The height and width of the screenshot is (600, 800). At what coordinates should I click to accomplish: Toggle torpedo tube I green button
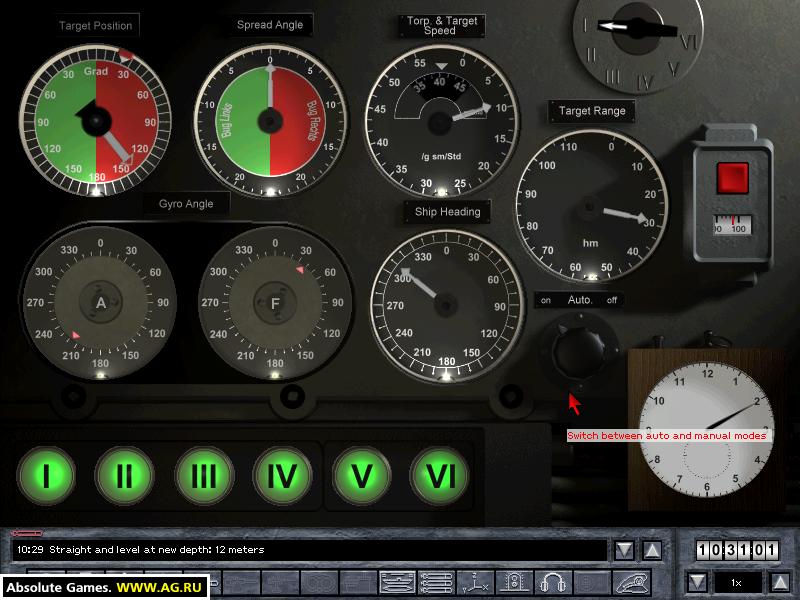46,475
